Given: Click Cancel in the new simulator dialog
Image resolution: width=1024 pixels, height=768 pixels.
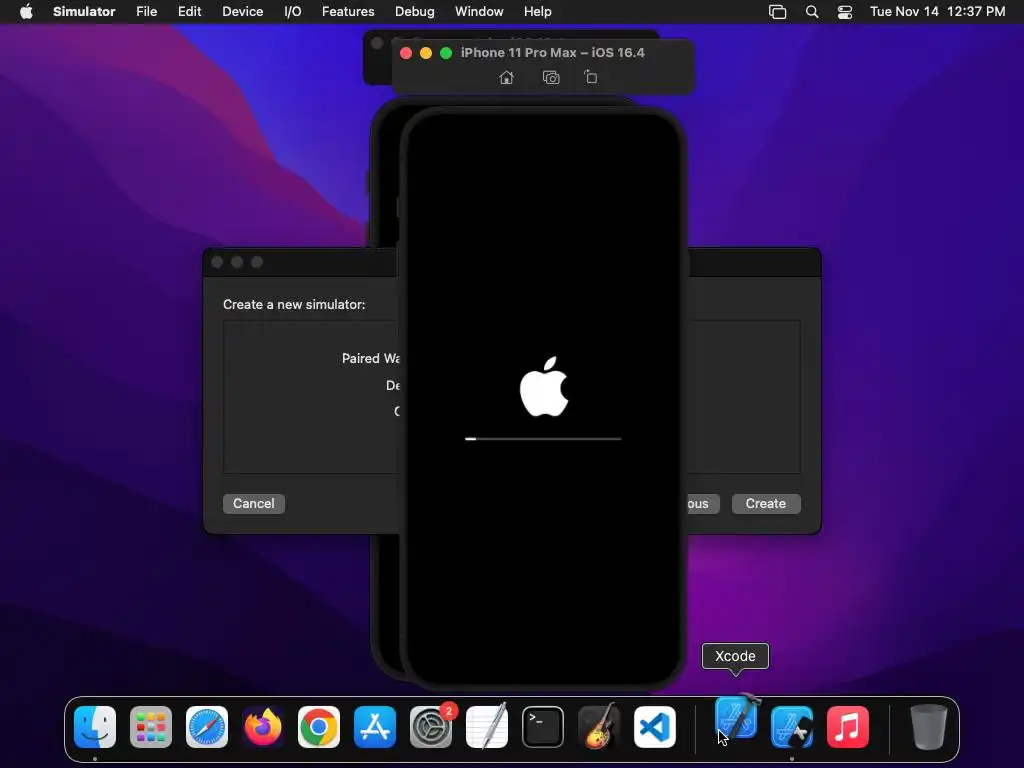Looking at the screenshot, I should 253,504.
